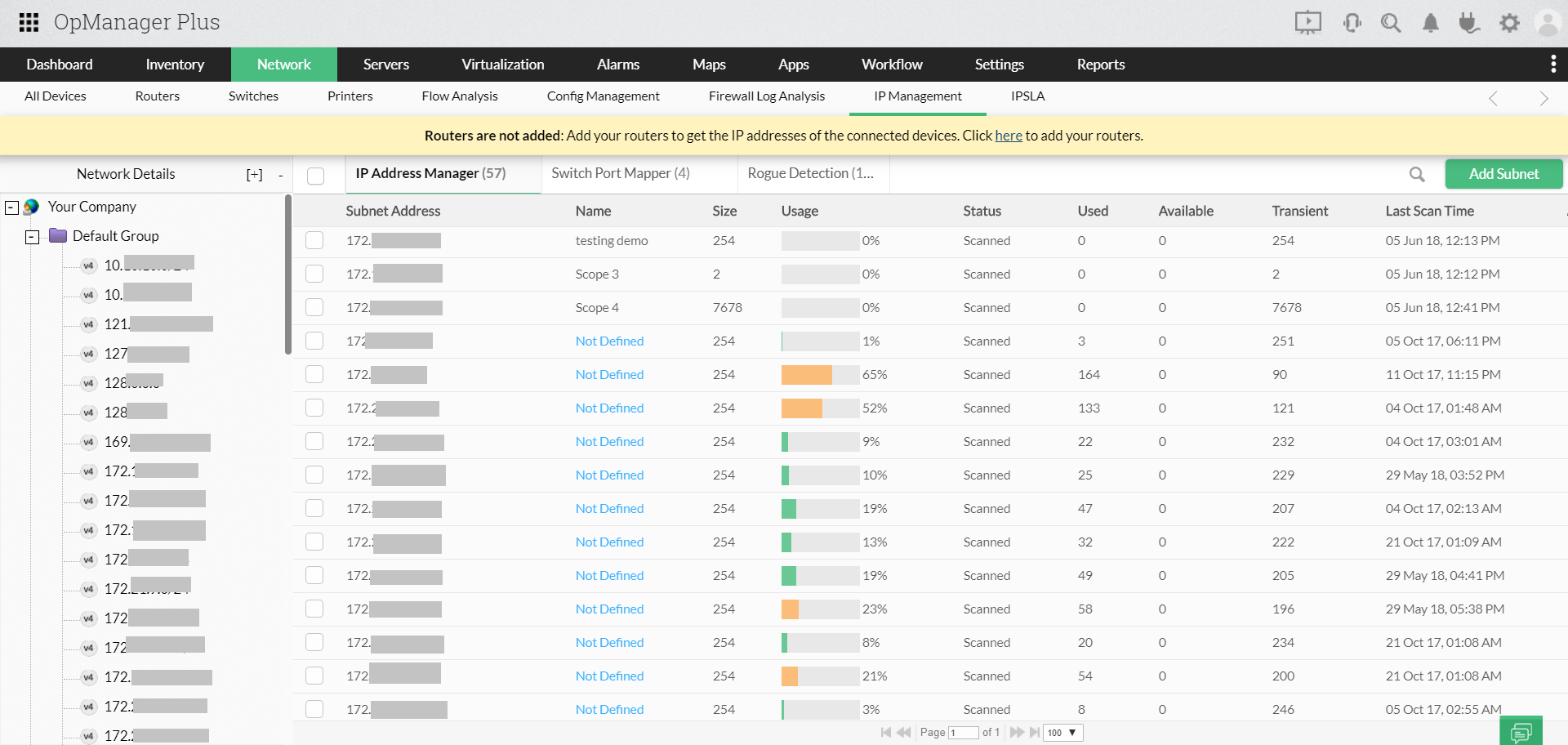Click the training video icon in header
This screenshot has width=1568, height=745.
(x=1307, y=22)
